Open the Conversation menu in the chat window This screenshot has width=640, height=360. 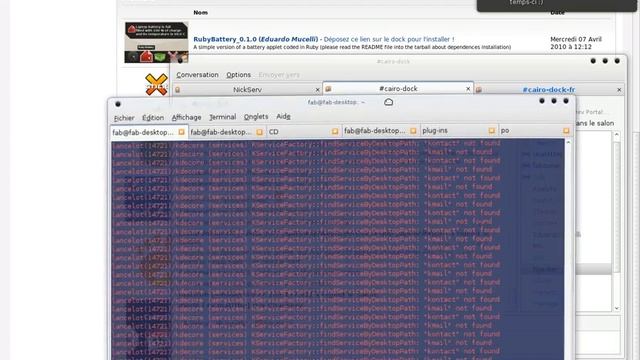point(197,75)
